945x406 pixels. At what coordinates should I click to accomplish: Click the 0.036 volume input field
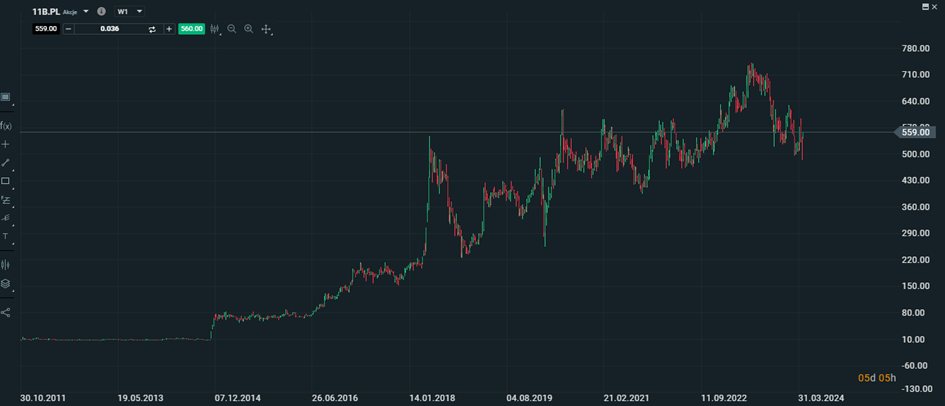(x=110, y=29)
